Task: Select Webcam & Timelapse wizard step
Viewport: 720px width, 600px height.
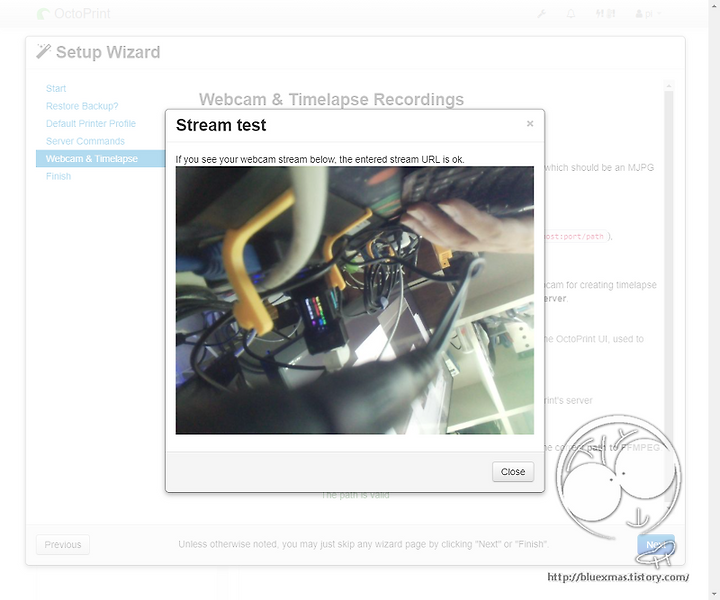Action: [x=101, y=158]
